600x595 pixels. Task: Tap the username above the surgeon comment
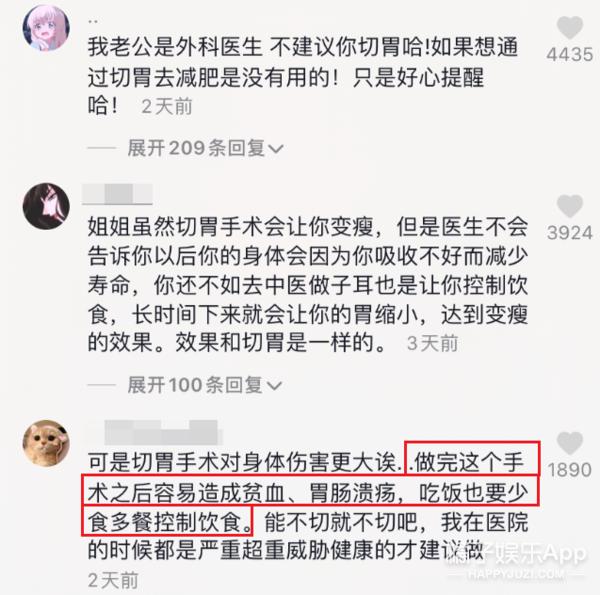click(x=93, y=21)
